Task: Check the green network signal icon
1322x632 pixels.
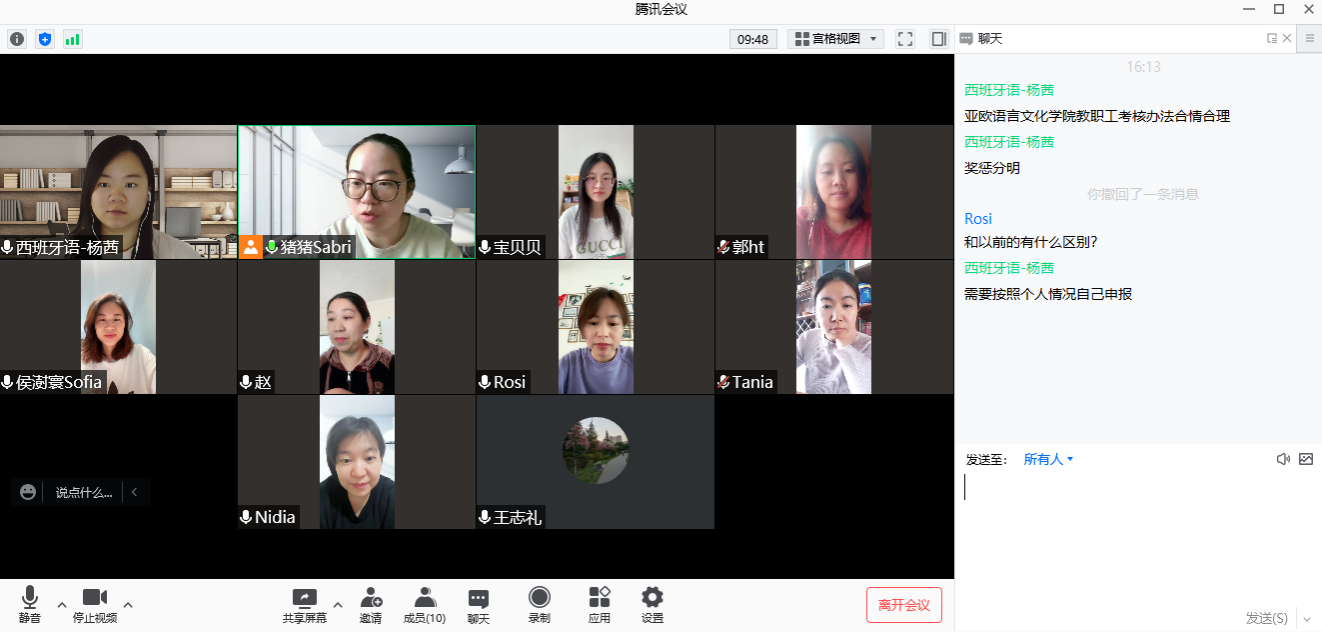Action: click(x=72, y=39)
